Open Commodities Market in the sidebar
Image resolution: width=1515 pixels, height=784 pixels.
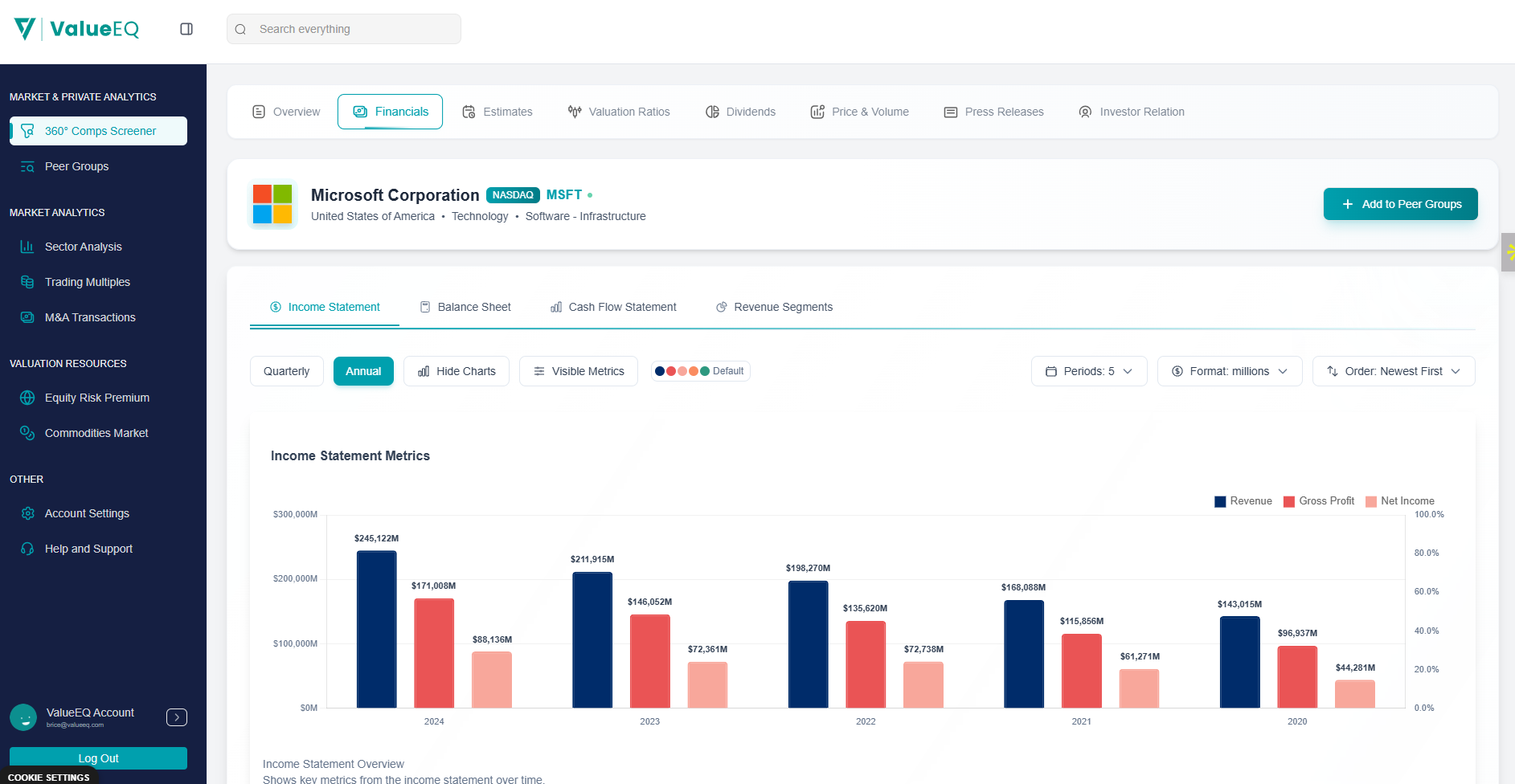click(96, 433)
